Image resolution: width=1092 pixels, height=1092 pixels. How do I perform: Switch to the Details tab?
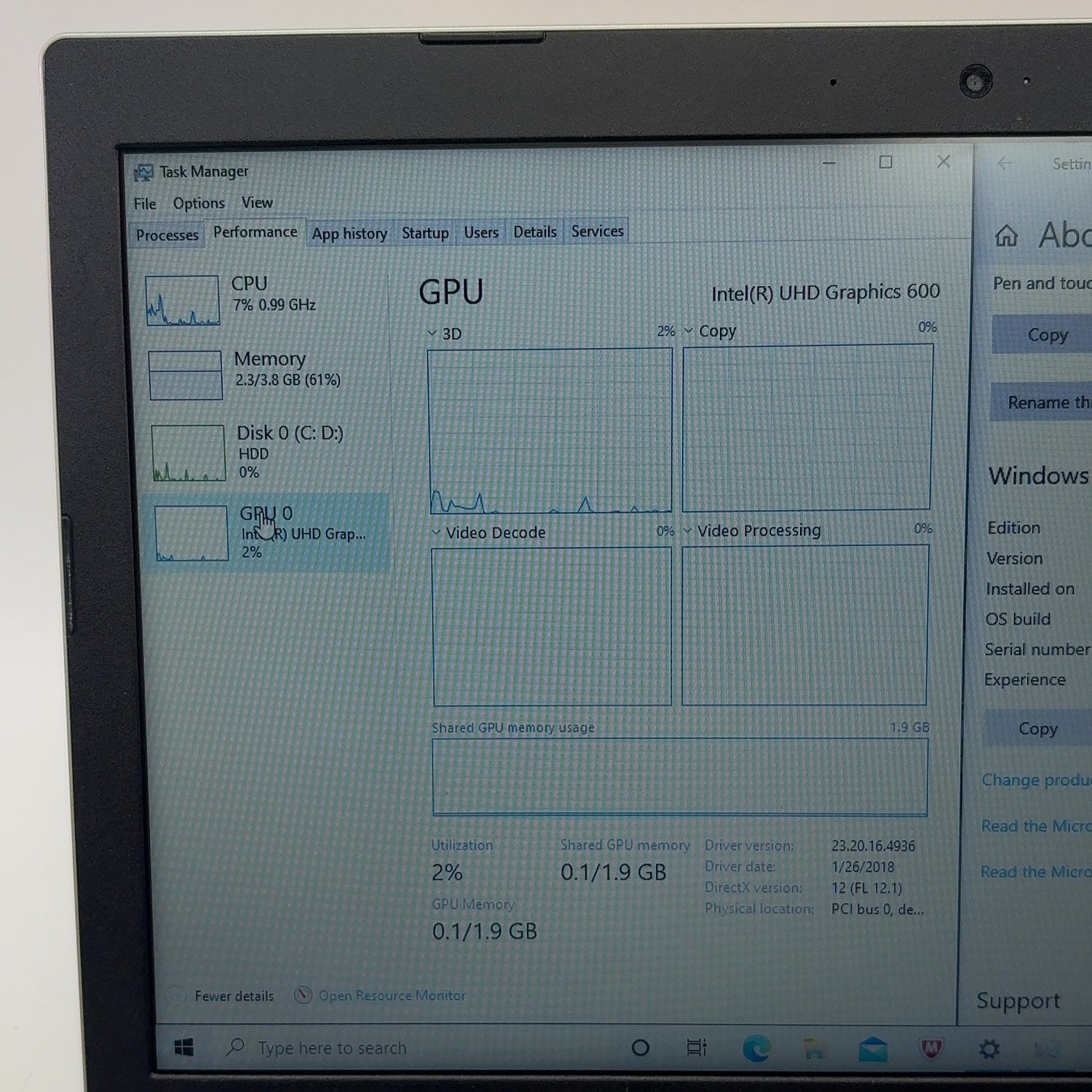[535, 232]
